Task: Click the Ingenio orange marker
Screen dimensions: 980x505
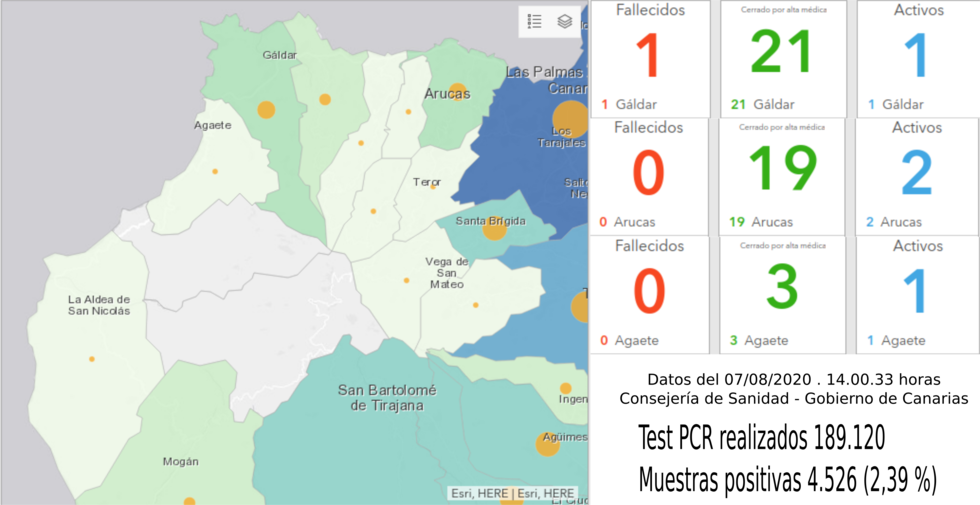Action: (x=566, y=388)
